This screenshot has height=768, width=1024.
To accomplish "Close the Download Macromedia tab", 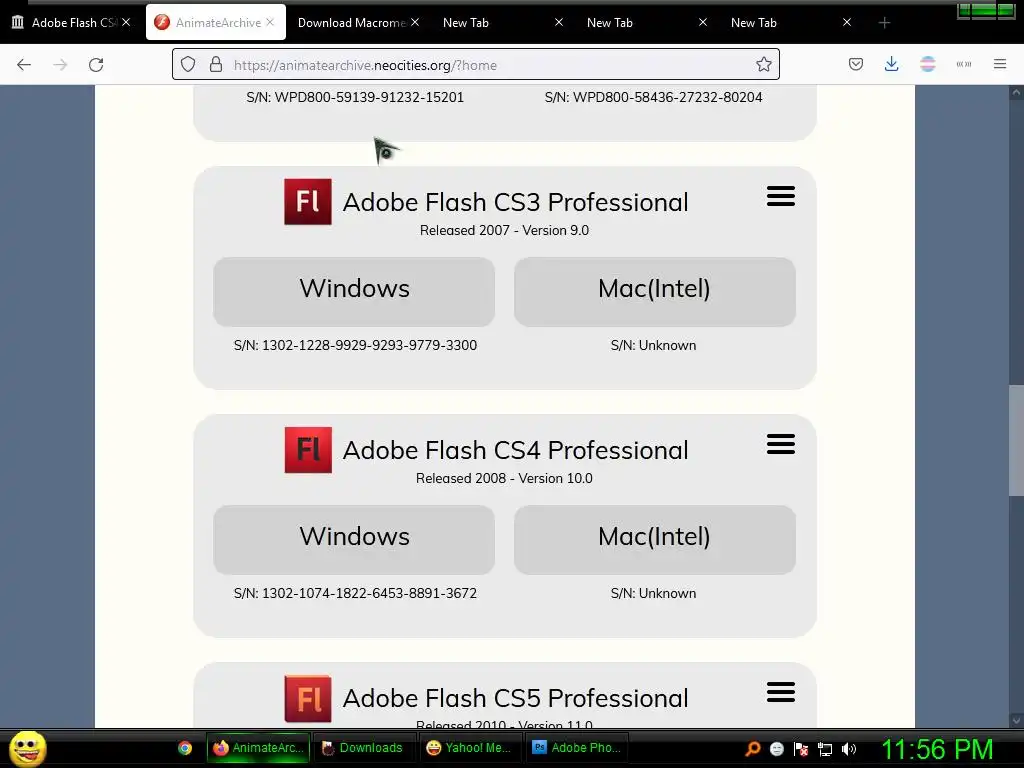I will pos(415,22).
